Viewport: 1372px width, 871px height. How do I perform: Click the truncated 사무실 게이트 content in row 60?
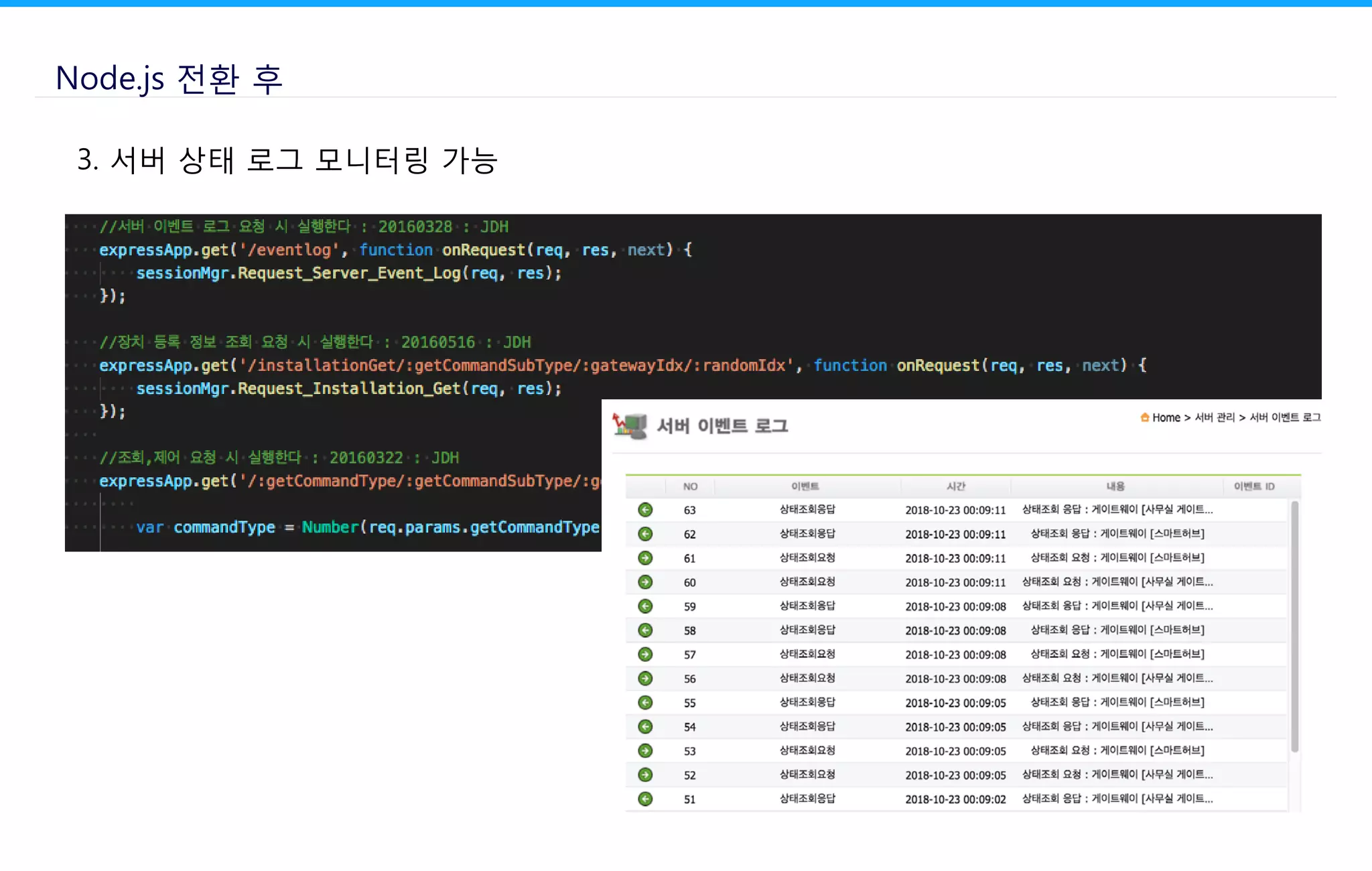point(1117,582)
